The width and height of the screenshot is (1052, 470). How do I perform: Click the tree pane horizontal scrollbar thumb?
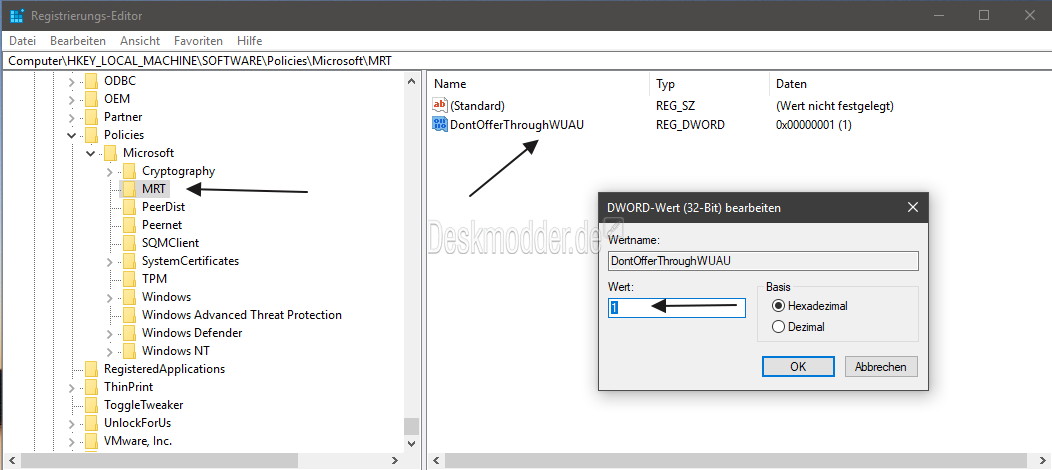[159, 461]
